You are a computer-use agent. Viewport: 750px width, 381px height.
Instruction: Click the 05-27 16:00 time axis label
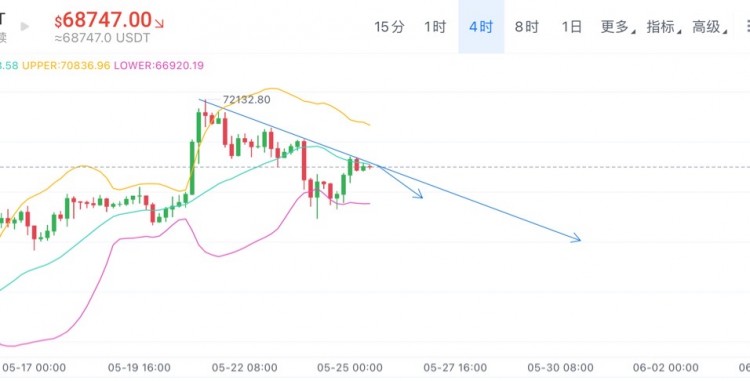455,368
